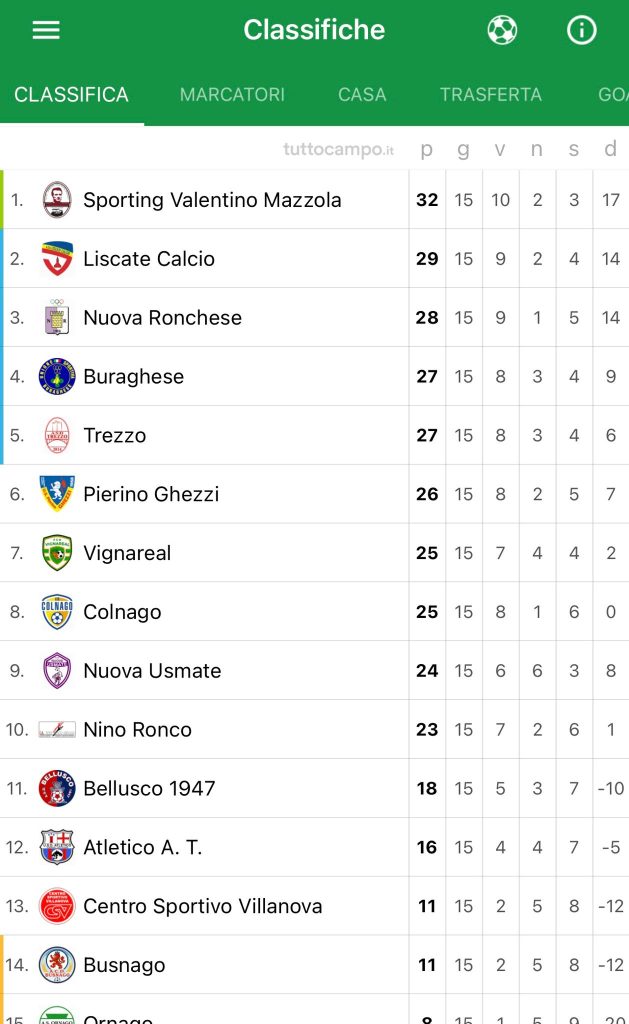The width and height of the screenshot is (629, 1024).
Task: Tap the soccer ball icon
Action: [502, 29]
